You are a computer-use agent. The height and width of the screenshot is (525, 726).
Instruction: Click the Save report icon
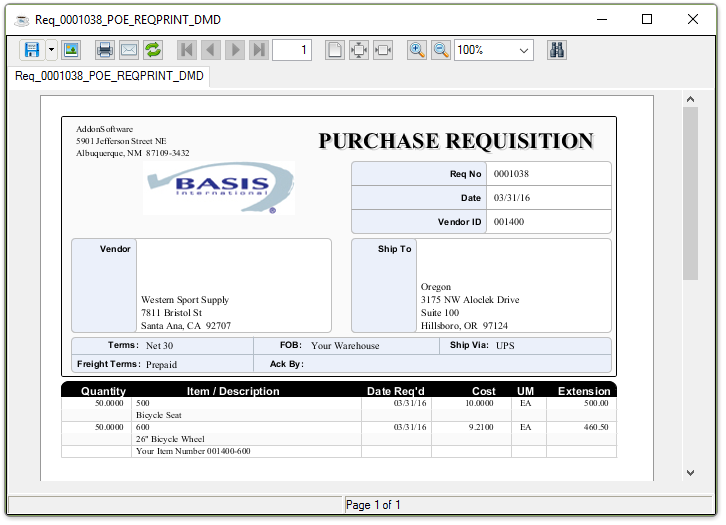31,50
